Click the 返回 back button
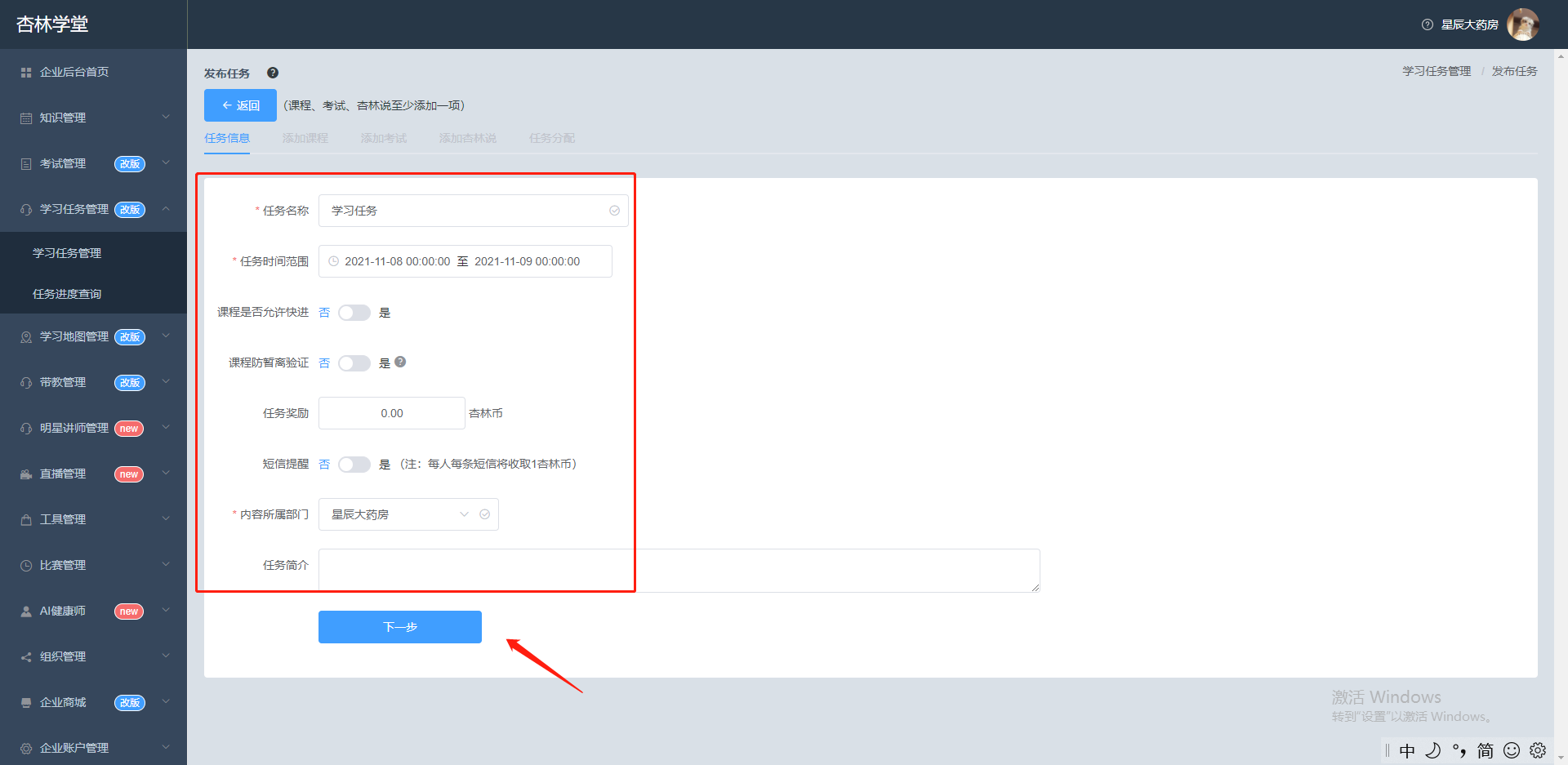Viewport: 1568px width, 765px height. [240, 105]
